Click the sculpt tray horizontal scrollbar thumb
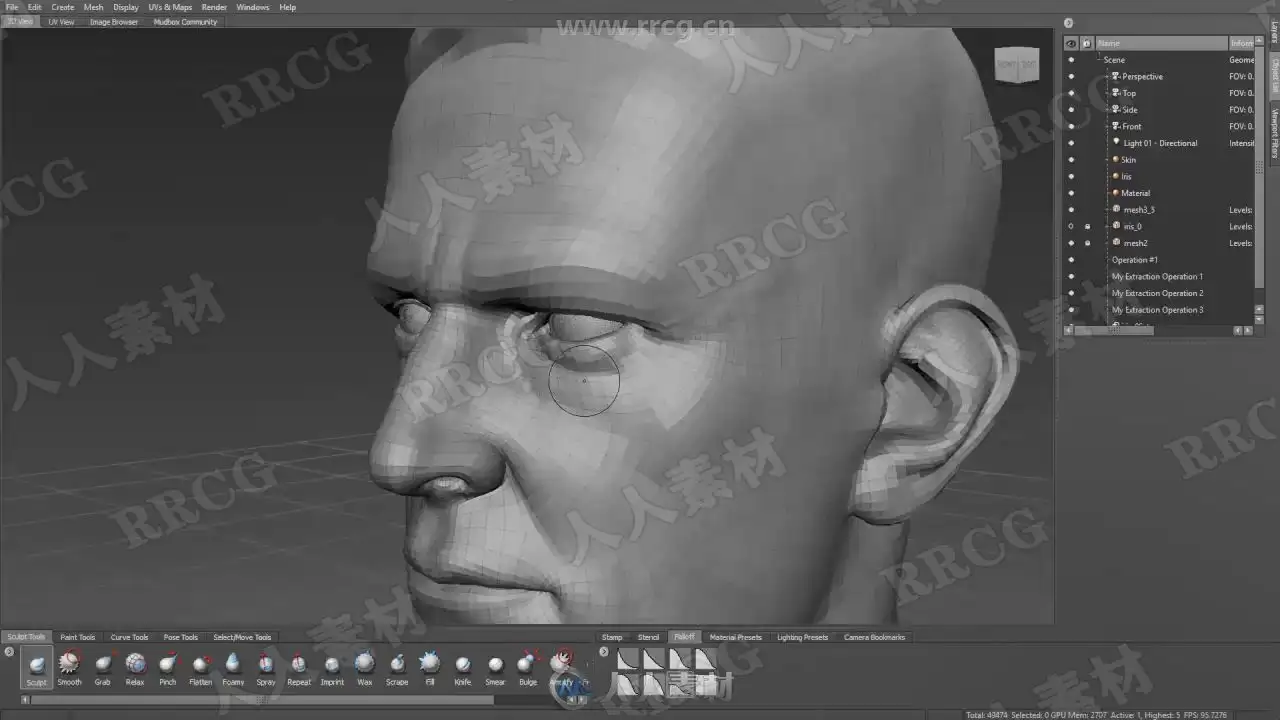Viewport: 1280px width, 720px height. 260,700
